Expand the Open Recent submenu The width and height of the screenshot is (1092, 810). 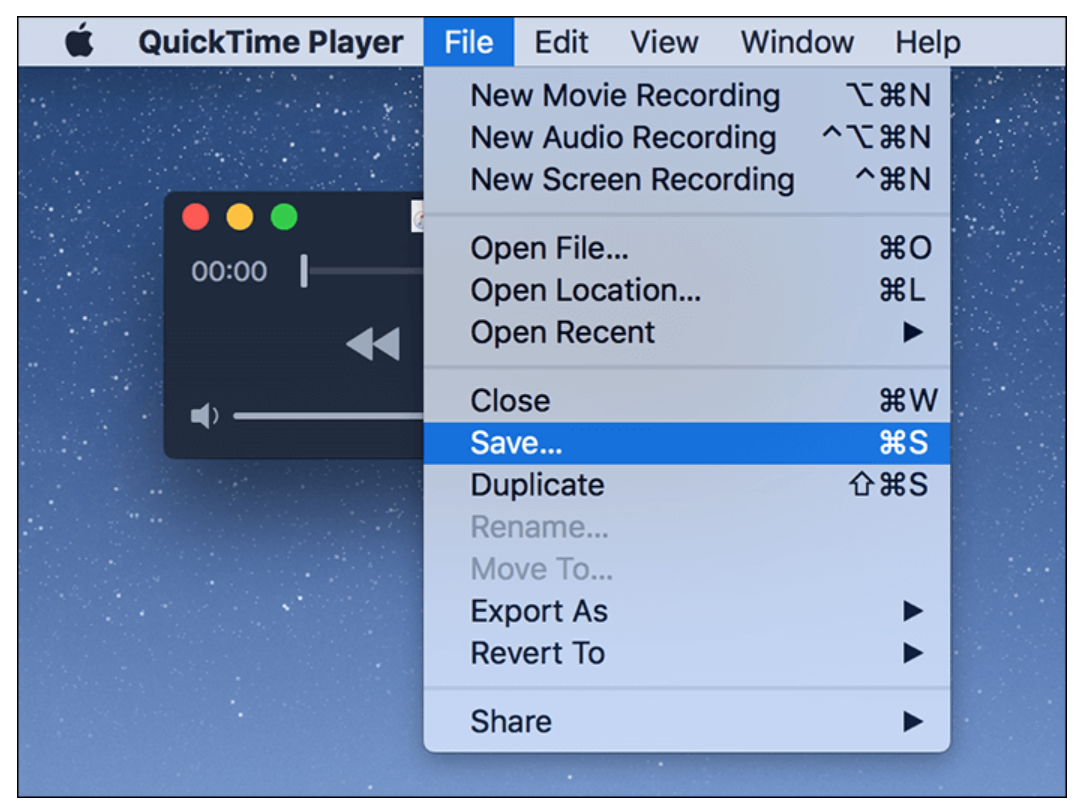(687, 332)
